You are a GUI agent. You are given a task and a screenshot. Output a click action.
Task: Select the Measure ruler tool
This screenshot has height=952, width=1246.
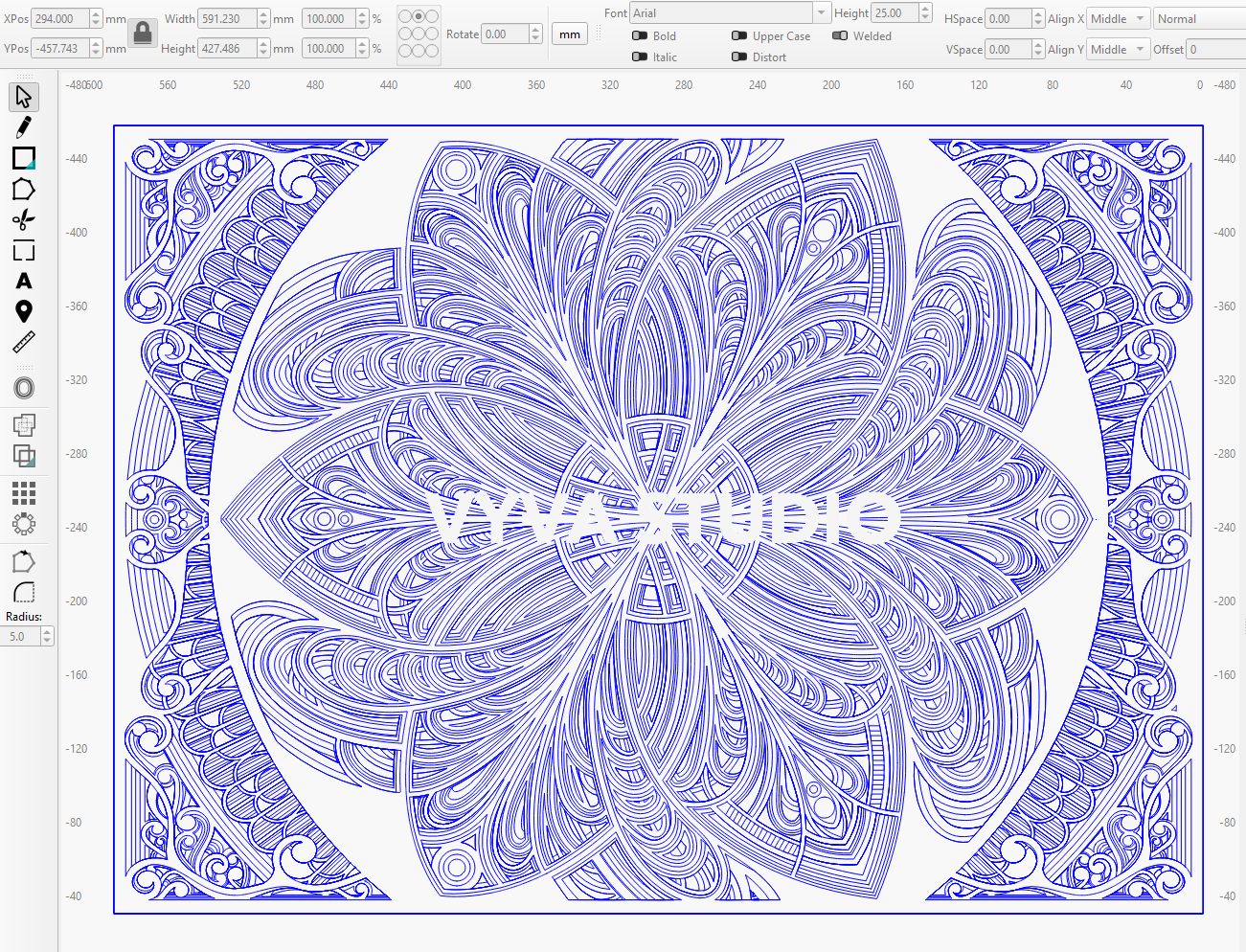pyautogui.click(x=24, y=342)
